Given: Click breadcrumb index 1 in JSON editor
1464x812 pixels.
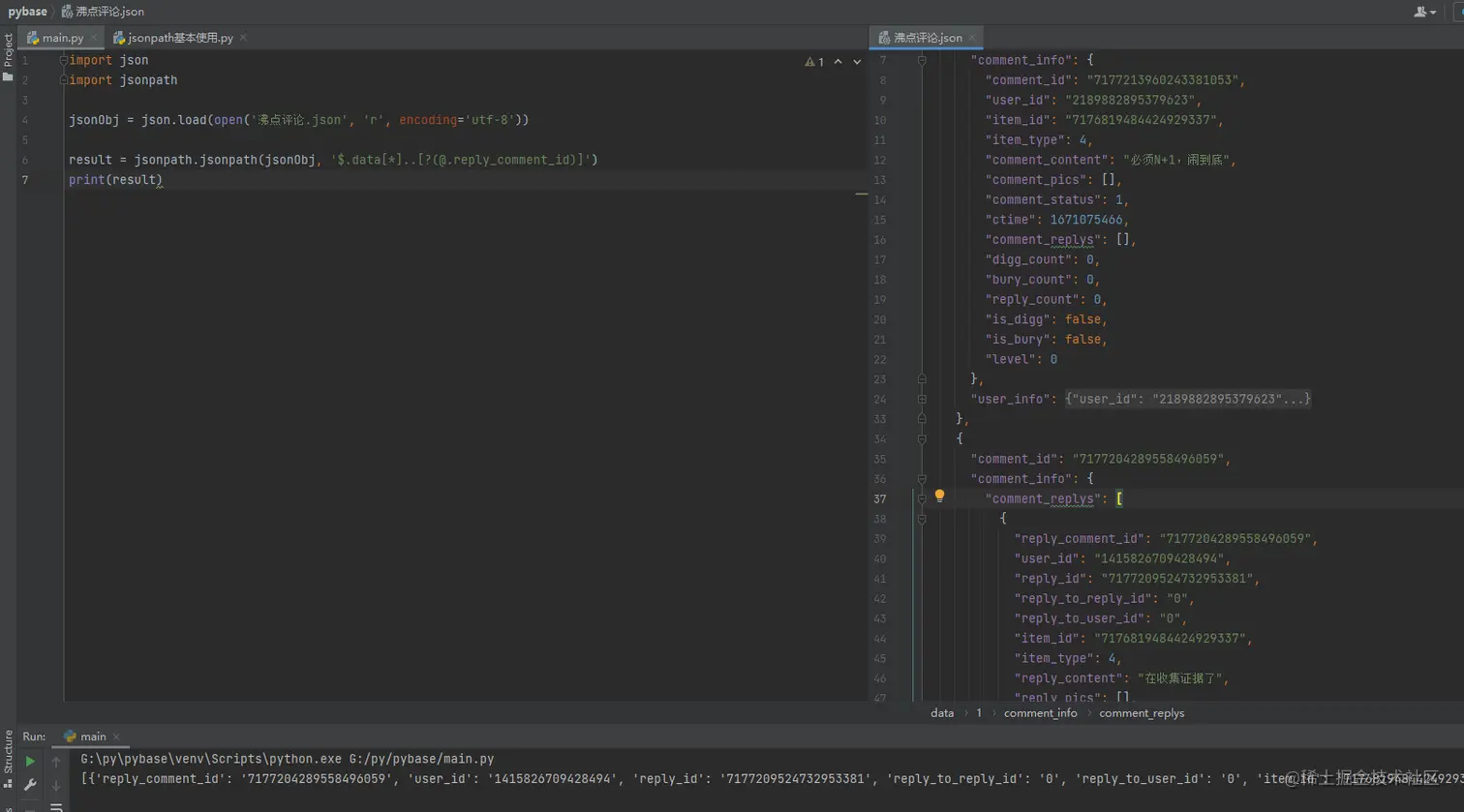Looking at the screenshot, I should tap(979, 713).
